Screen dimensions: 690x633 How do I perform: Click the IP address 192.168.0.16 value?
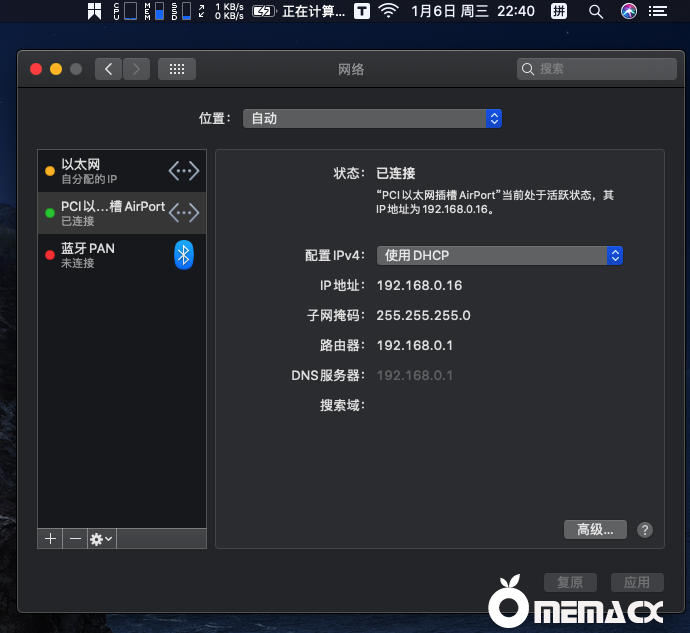pyautogui.click(x=419, y=286)
